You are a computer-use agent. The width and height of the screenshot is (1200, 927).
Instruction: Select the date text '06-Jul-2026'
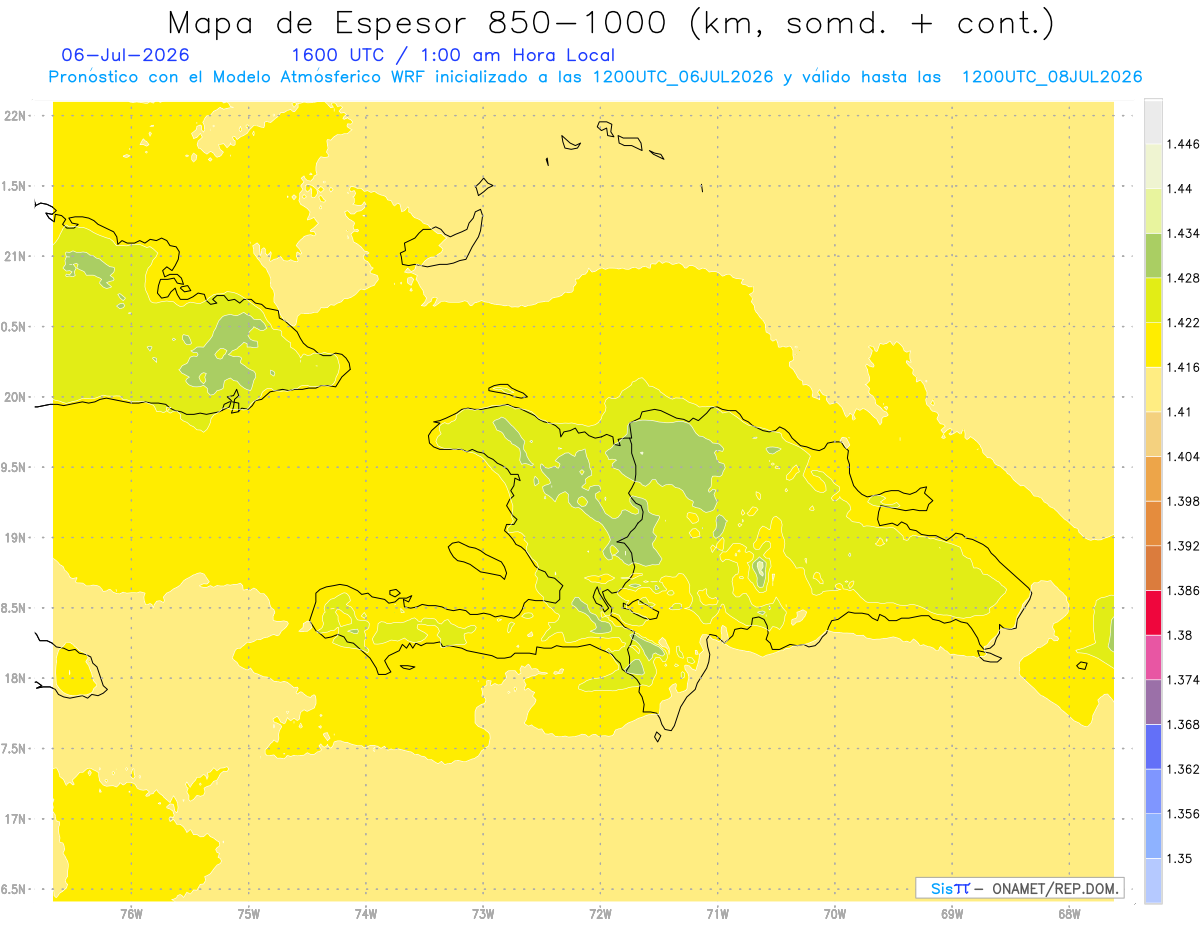pyautogui.click(x=125, y=55)
